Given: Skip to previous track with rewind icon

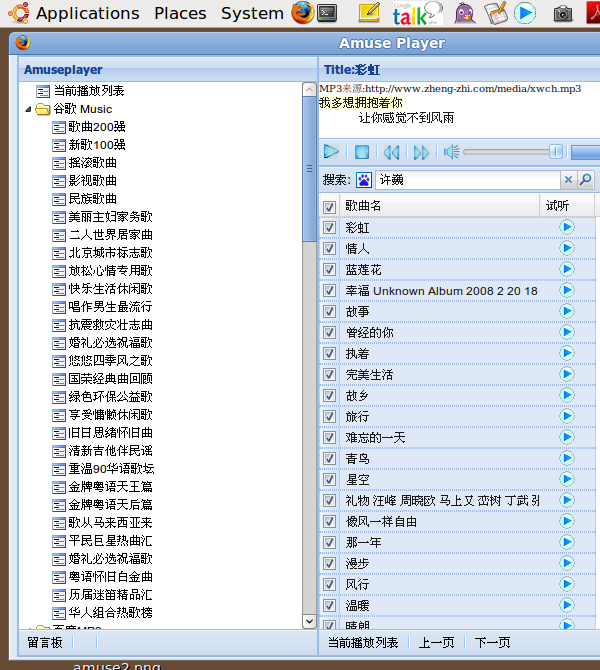Looking at the screenshot, I should tap(391, 152).
